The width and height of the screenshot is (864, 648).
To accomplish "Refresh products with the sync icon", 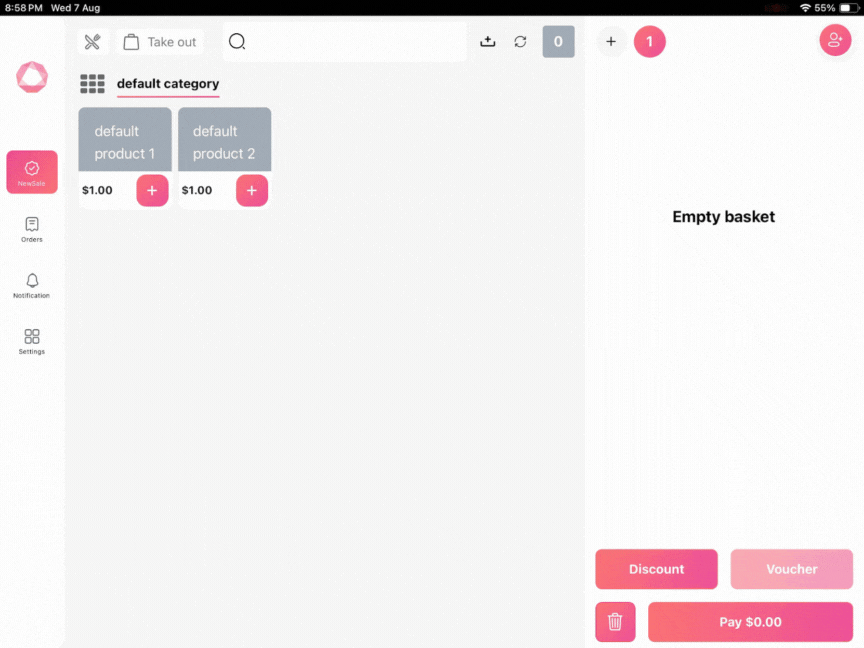I will [x=520, y=42].
